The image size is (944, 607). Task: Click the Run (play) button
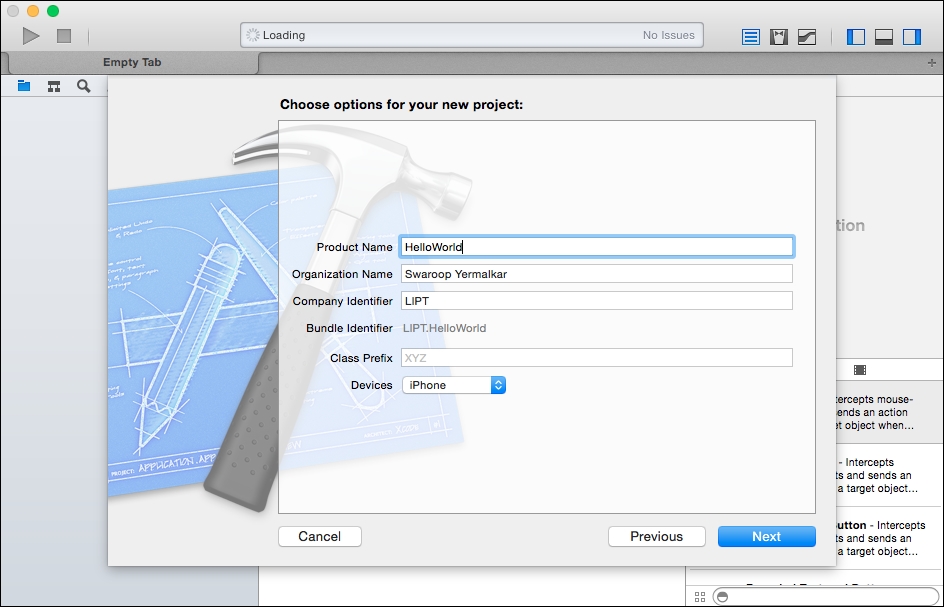[x=31, y=36]
